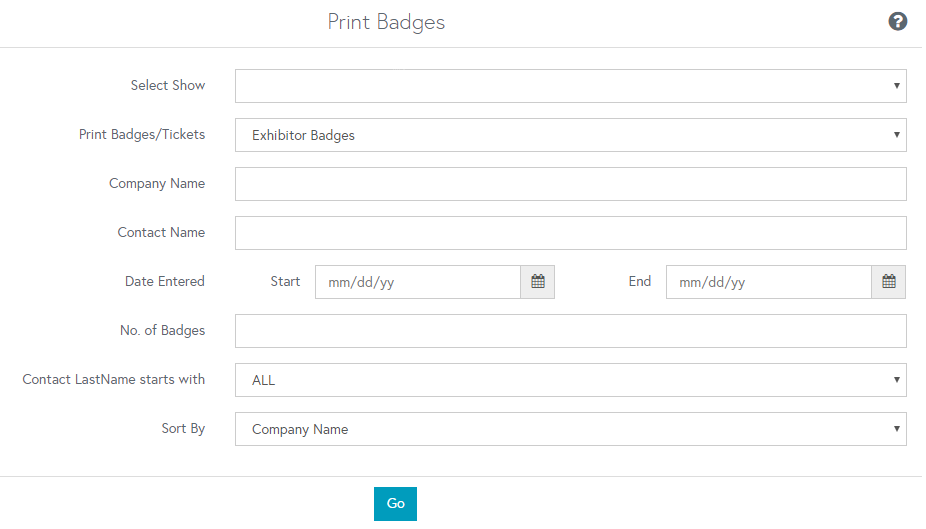Click the Start date mm/dd/yy field
Viewport: 926px width, 529px height.
tap(418, 282)
